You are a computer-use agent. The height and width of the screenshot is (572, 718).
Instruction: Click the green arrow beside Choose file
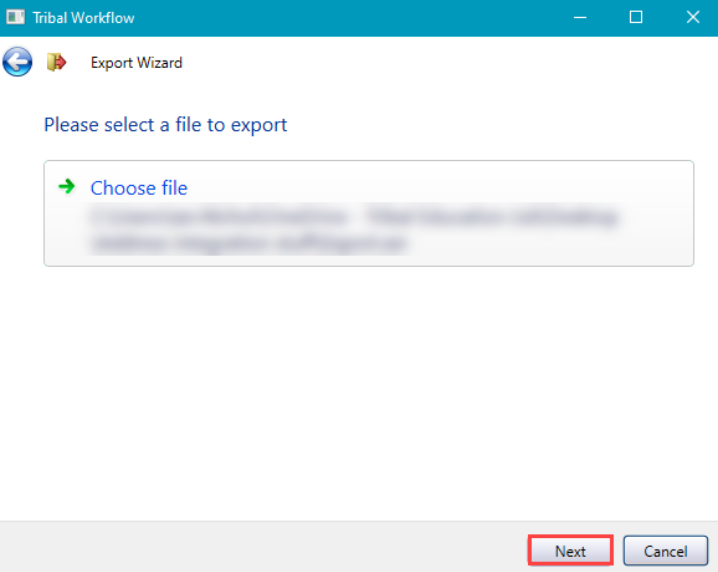(67, 186)
